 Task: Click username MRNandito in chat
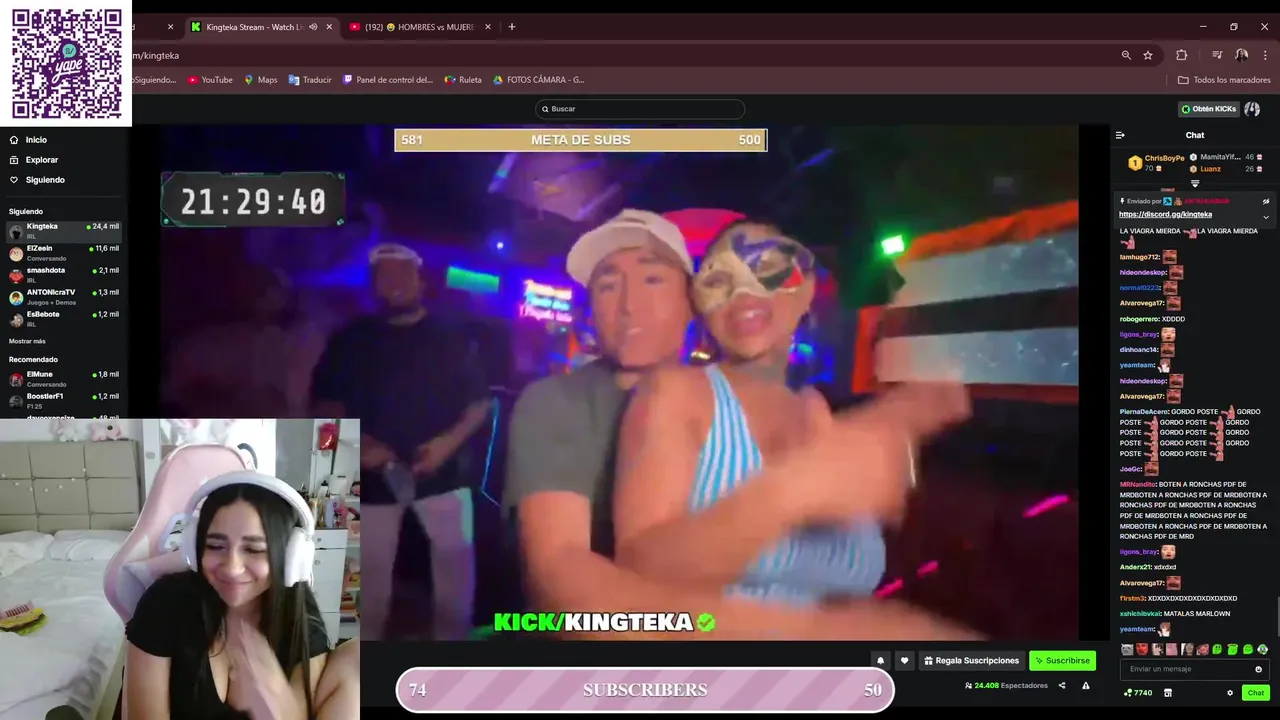[x=1137, y=484]
